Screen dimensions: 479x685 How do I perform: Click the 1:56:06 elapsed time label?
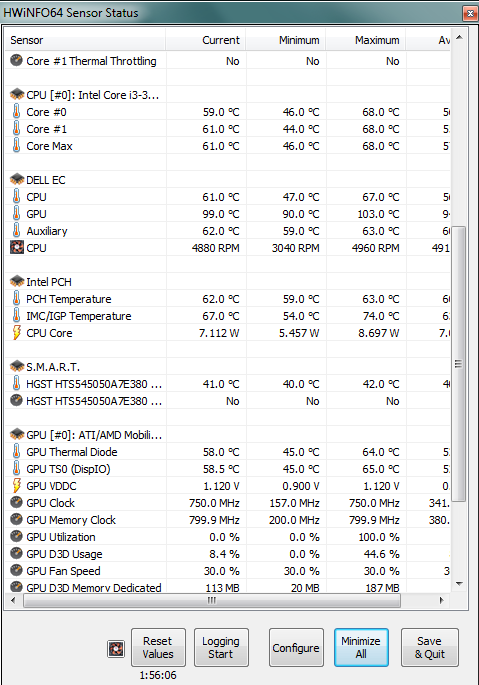point(158,675)
